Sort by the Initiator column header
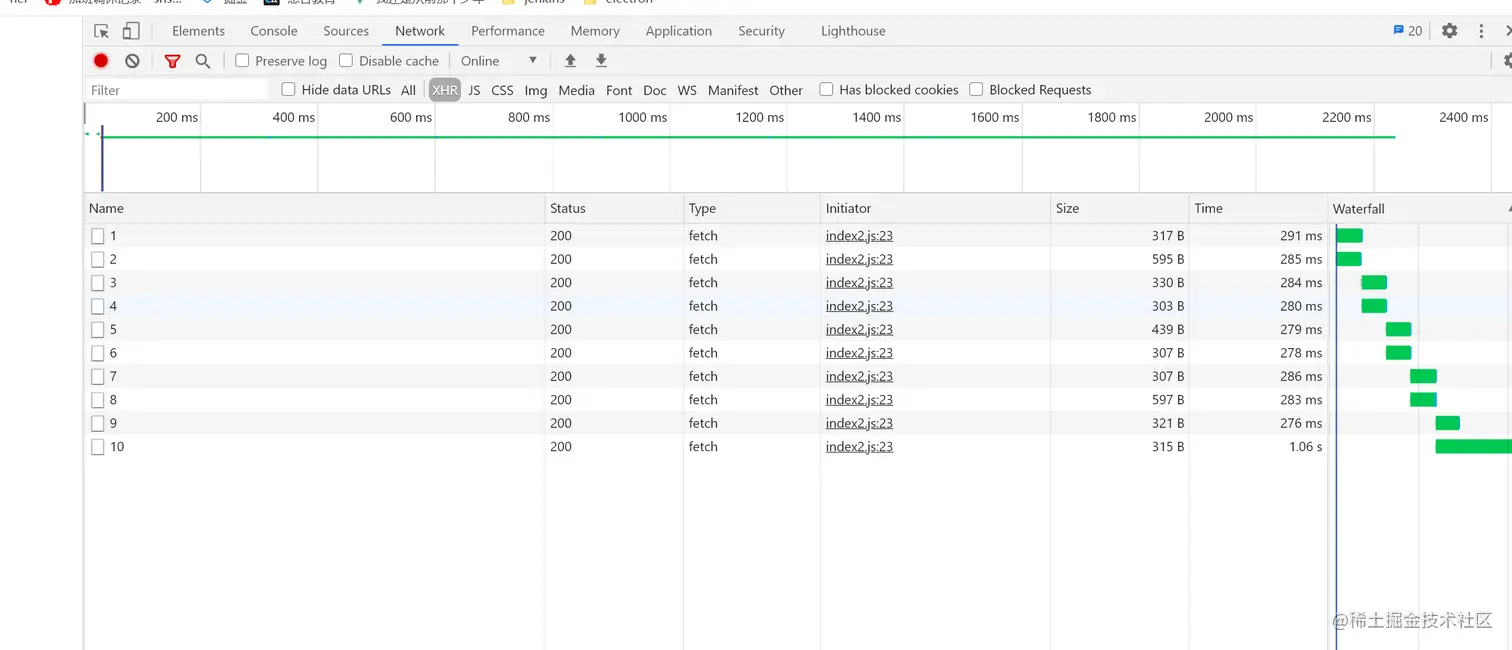Image resolution: width=1512 pixels, height=650 pixels. click(935, 208)
